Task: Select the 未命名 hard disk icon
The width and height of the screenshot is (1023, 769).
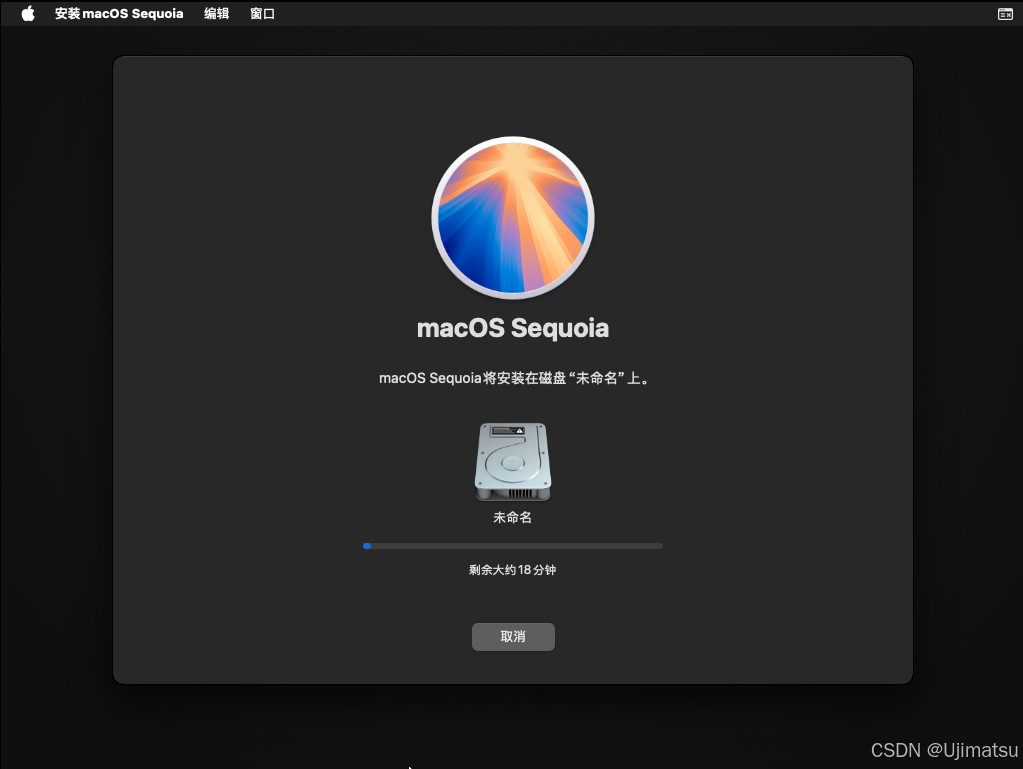Action: 513,462
